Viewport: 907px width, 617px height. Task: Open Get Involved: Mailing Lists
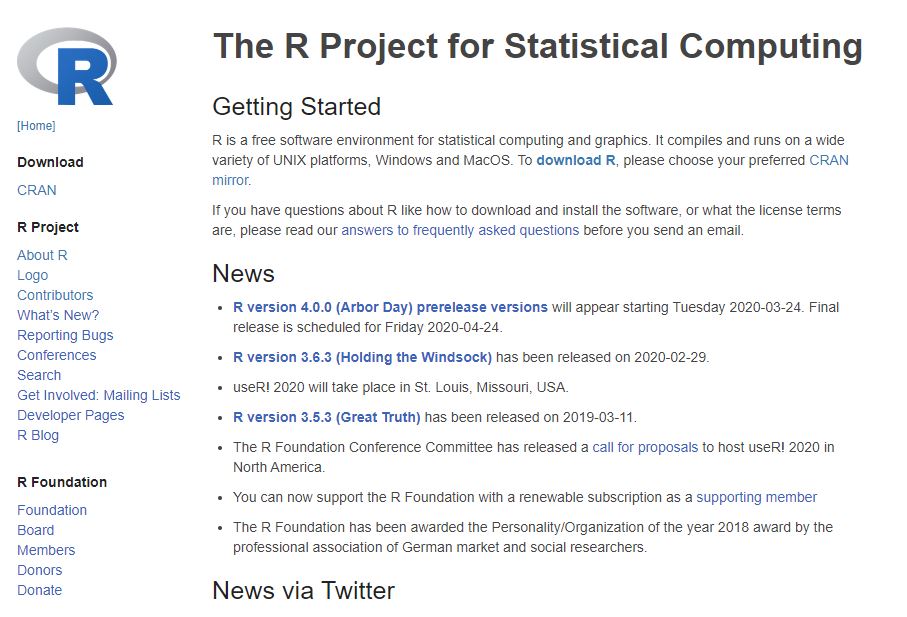[99, 395]
